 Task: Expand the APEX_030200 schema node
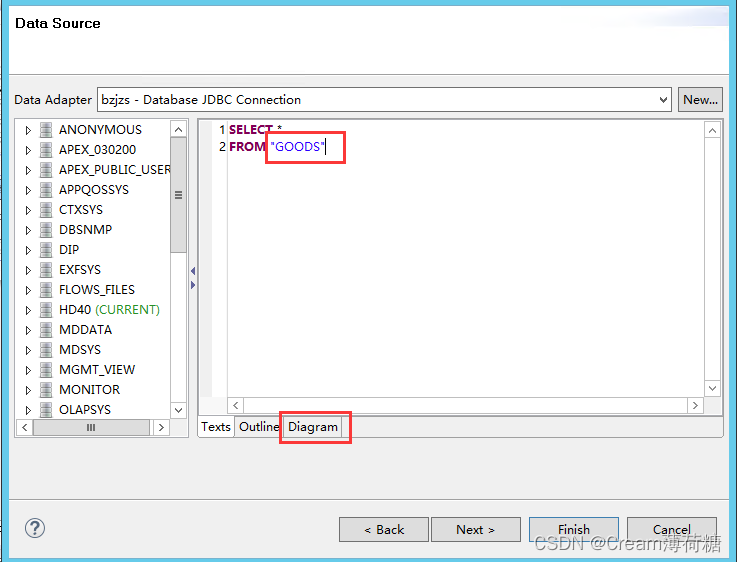pyautogui.click(x=28, y=150)
